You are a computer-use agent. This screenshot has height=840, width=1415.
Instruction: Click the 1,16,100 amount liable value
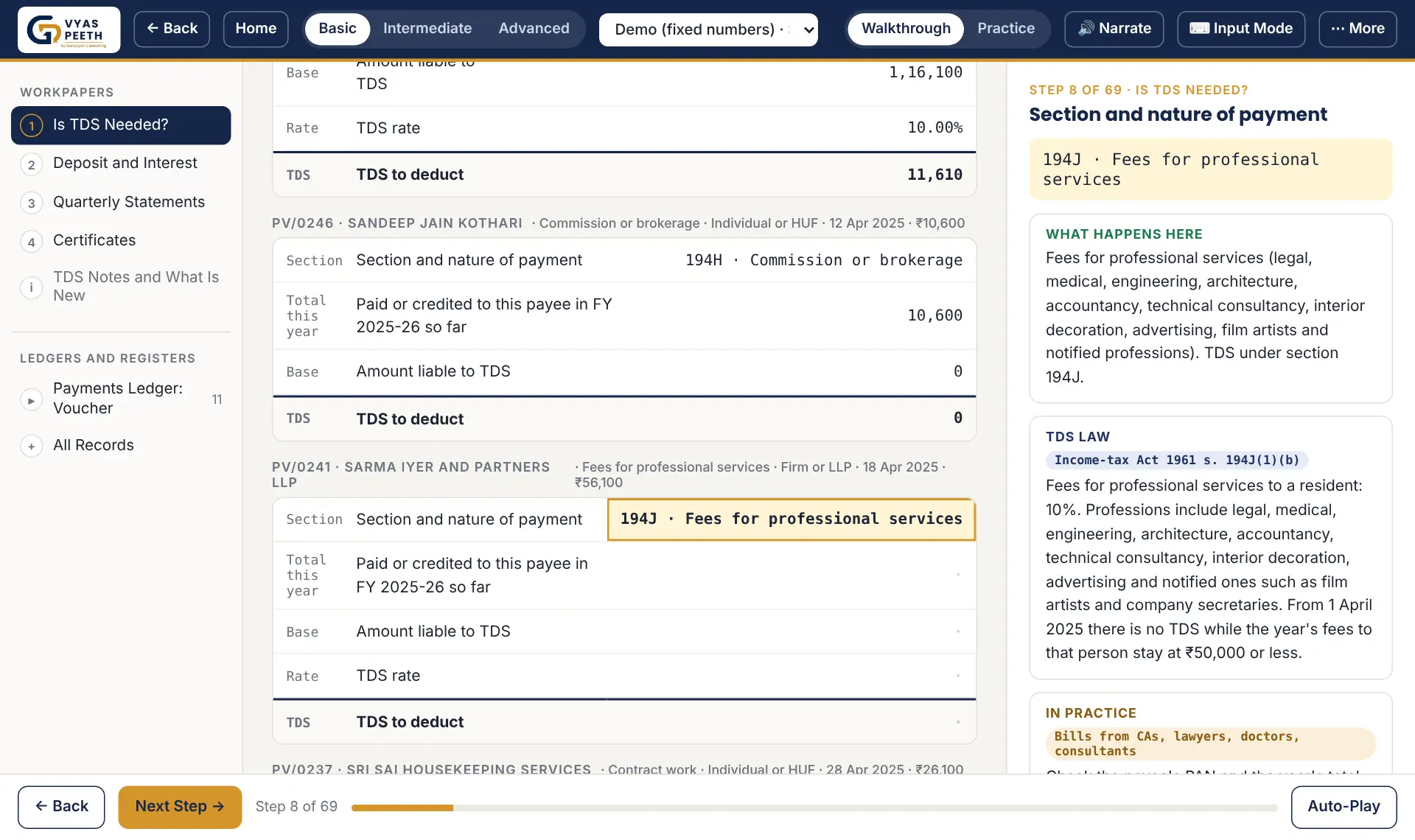pos(926,73)
